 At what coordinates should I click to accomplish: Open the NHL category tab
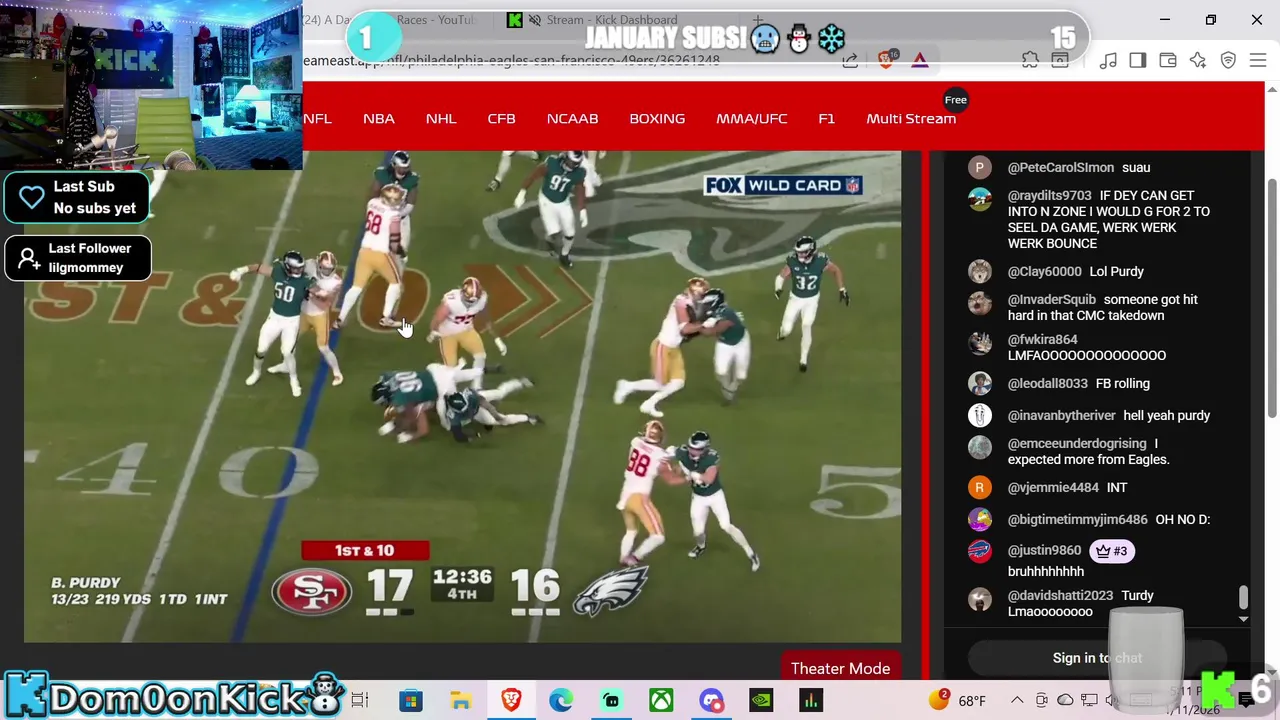pyautogui.click(x=441, y=118)
